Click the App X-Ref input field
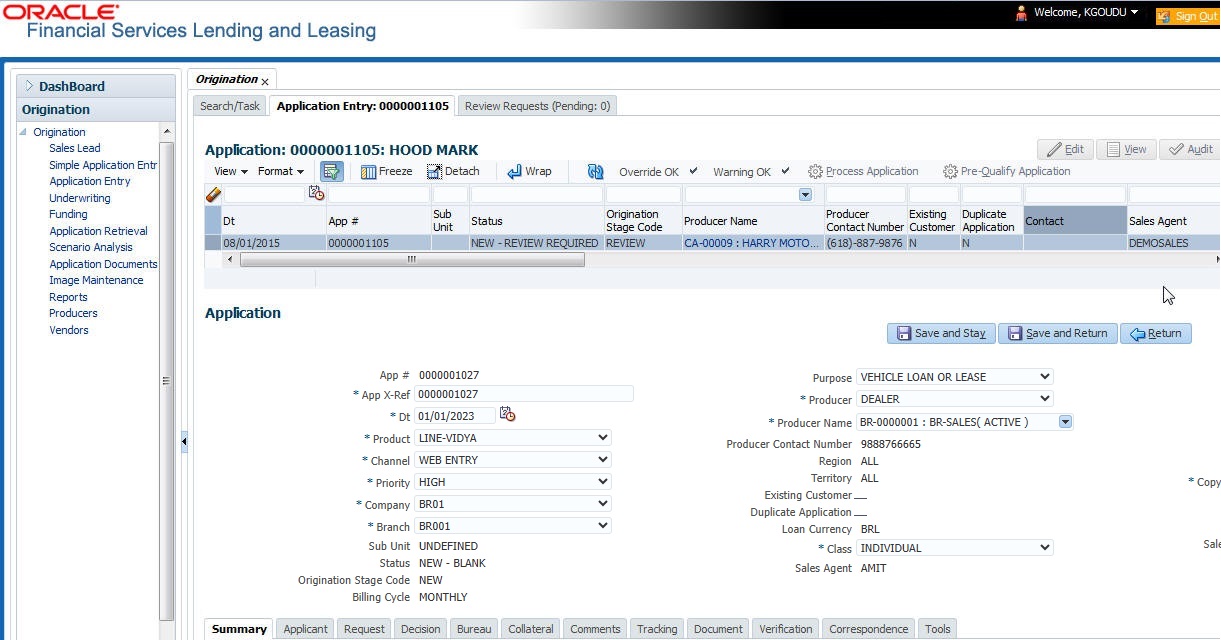The height and width of the screenshot is (640, 1221). (x=524, y=394)
